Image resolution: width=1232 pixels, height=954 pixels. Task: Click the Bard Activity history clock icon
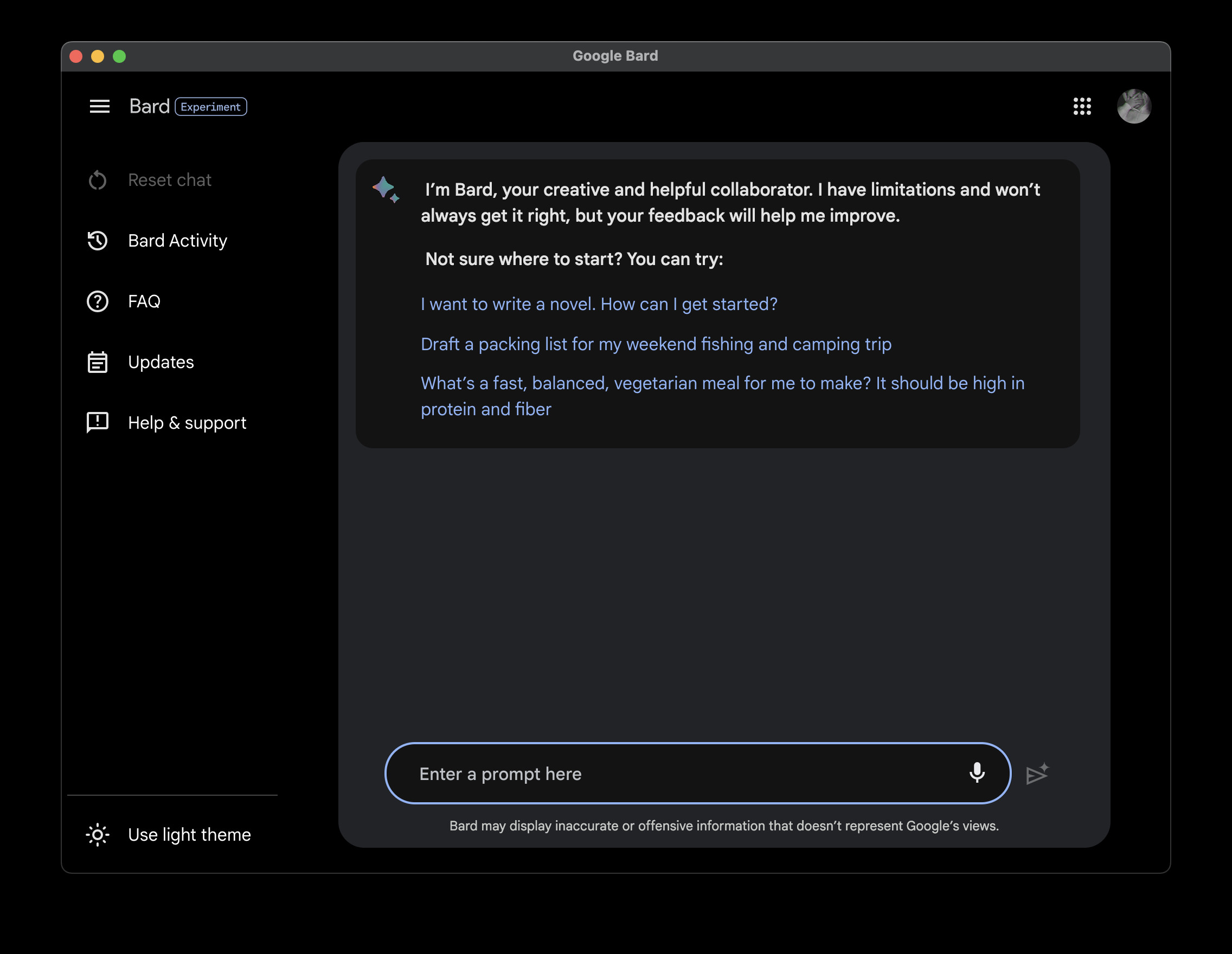[x=98, y=241]
